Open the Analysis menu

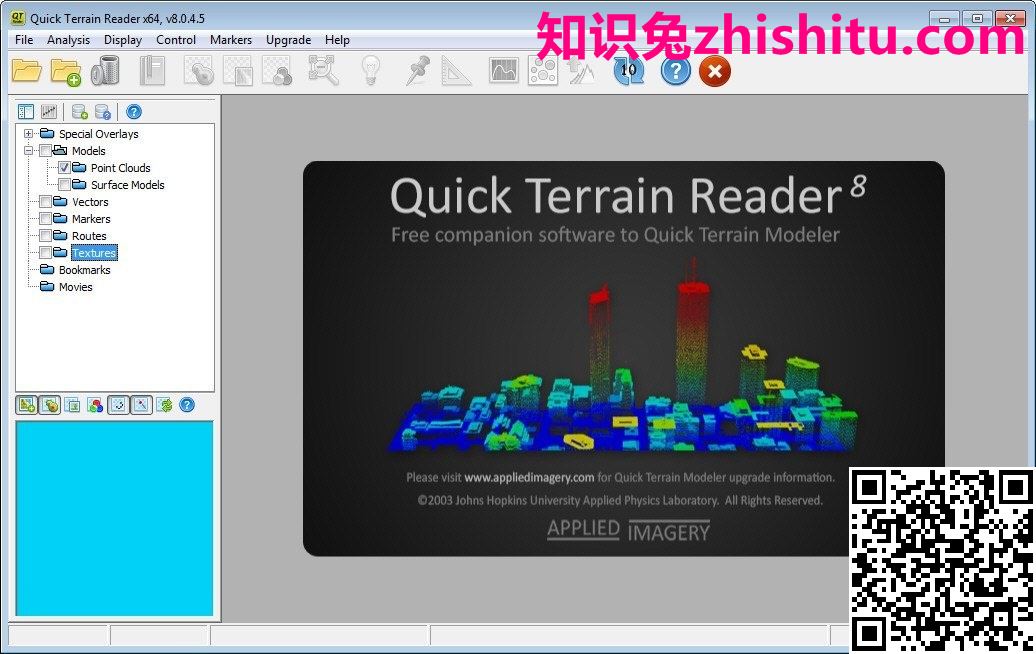click(68, 40)
